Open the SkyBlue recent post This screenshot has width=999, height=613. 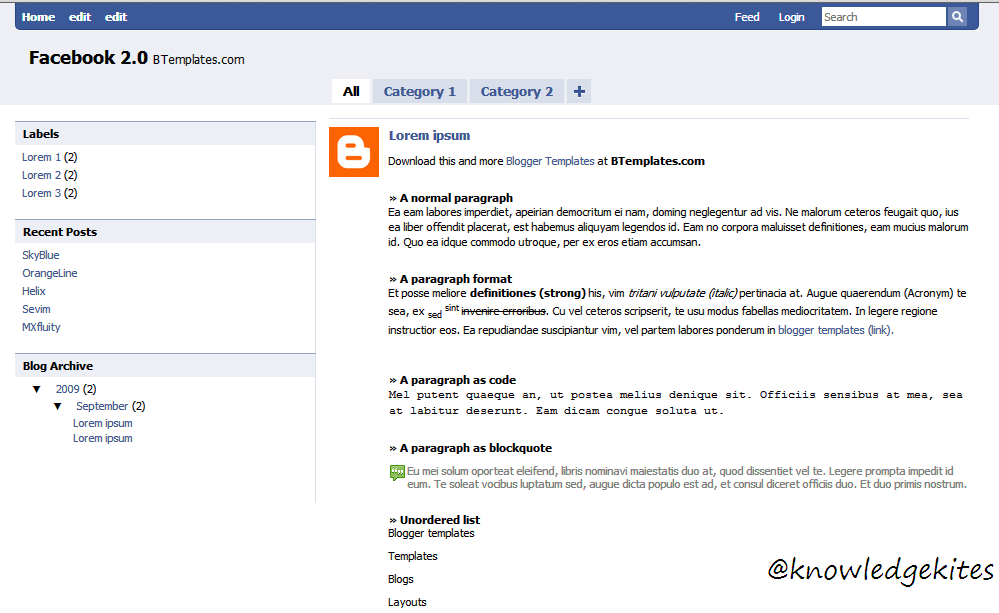point(41,255)
